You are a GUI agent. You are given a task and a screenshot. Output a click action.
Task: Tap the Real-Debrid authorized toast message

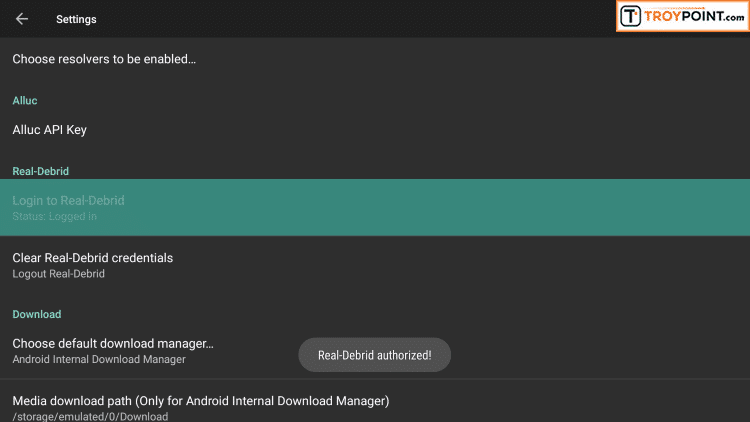[375, 355]
